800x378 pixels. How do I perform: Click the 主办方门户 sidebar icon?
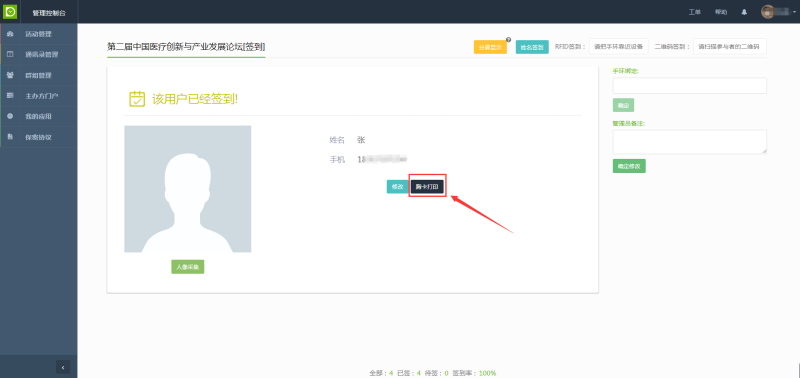(10, 95)
